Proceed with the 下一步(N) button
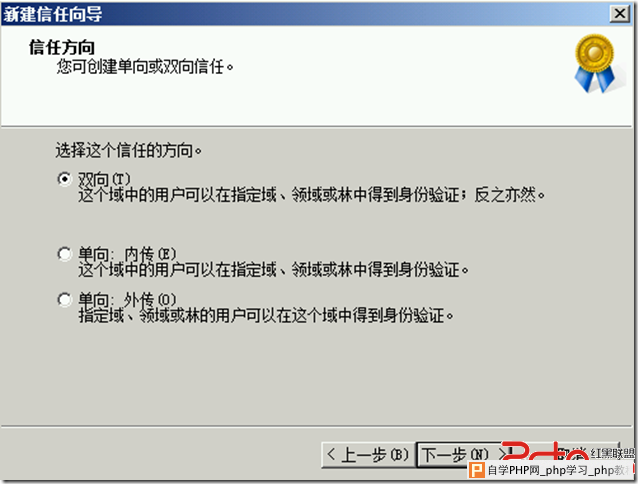 click(x=460, y=455)
